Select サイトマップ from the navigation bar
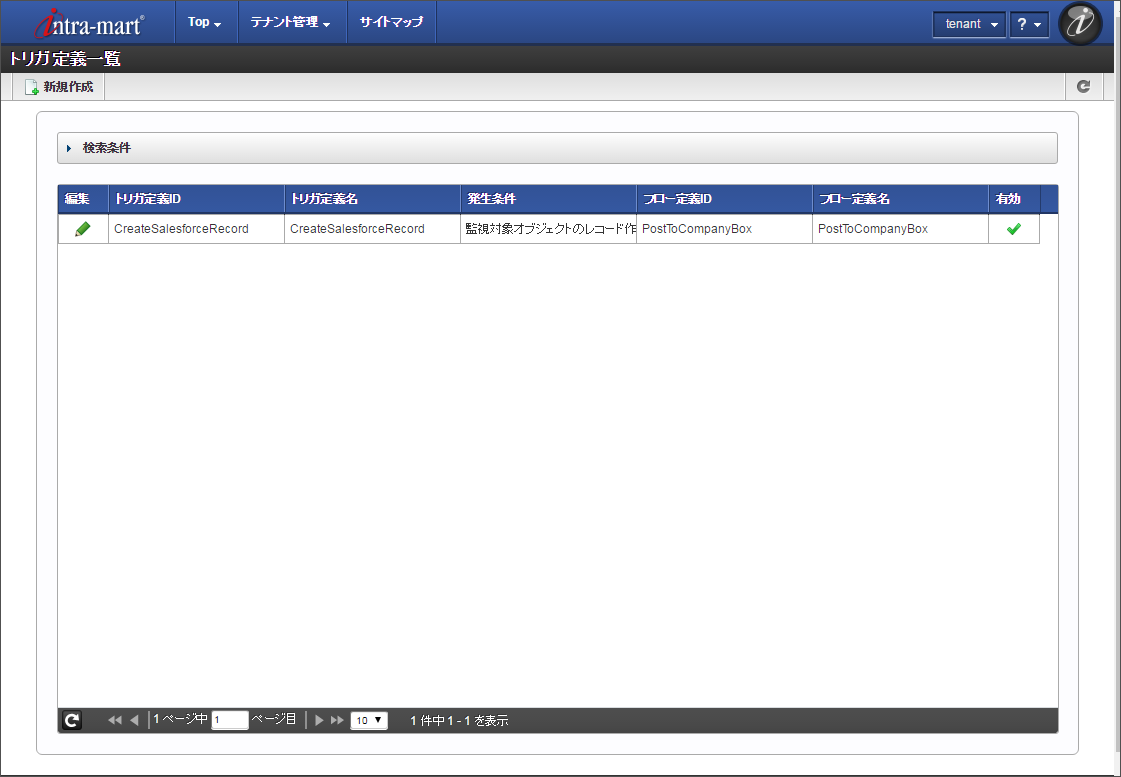 [x=390, y=21]
